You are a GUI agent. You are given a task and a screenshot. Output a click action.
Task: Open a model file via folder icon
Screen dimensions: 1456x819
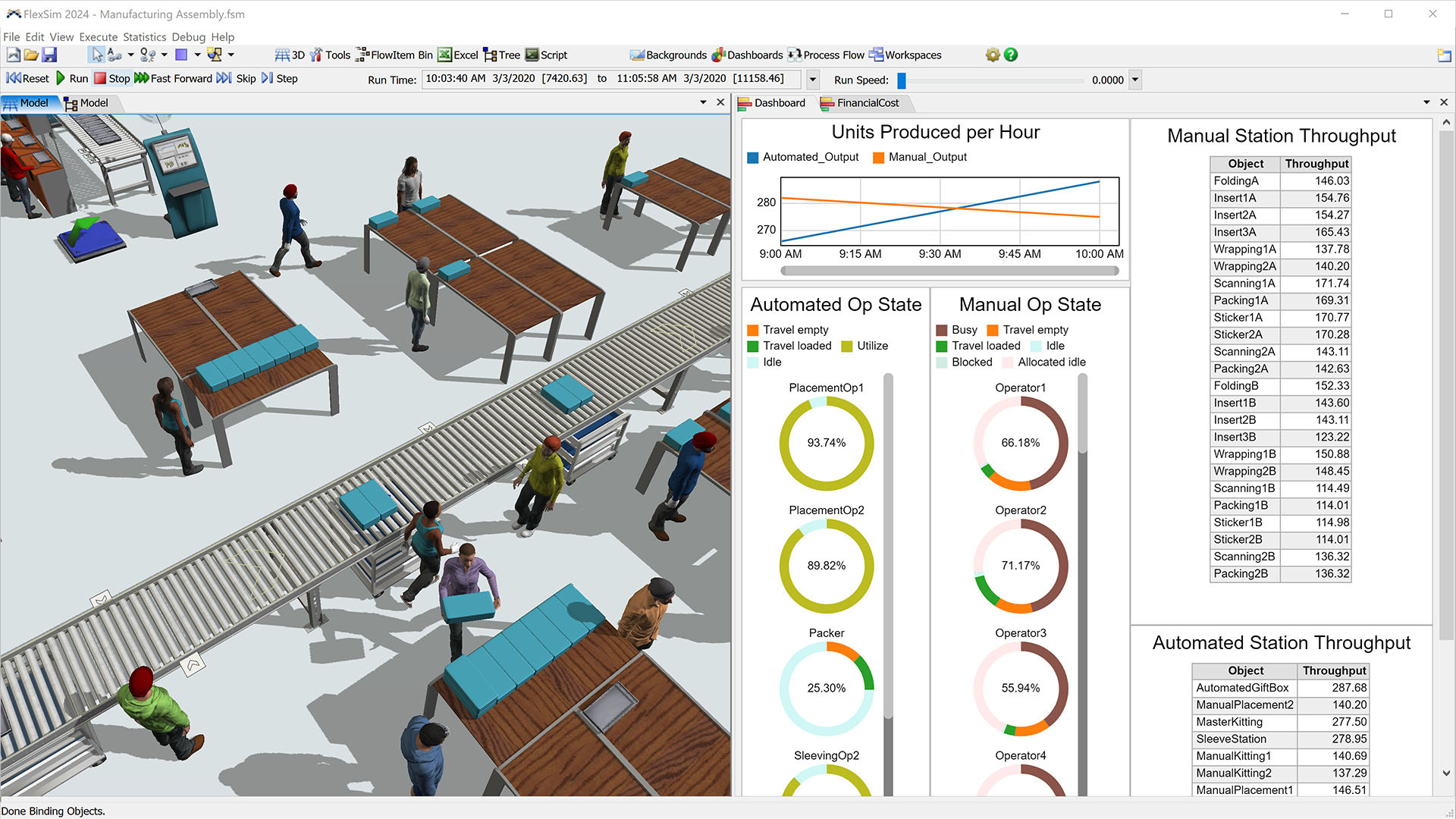tap(31, 55)
